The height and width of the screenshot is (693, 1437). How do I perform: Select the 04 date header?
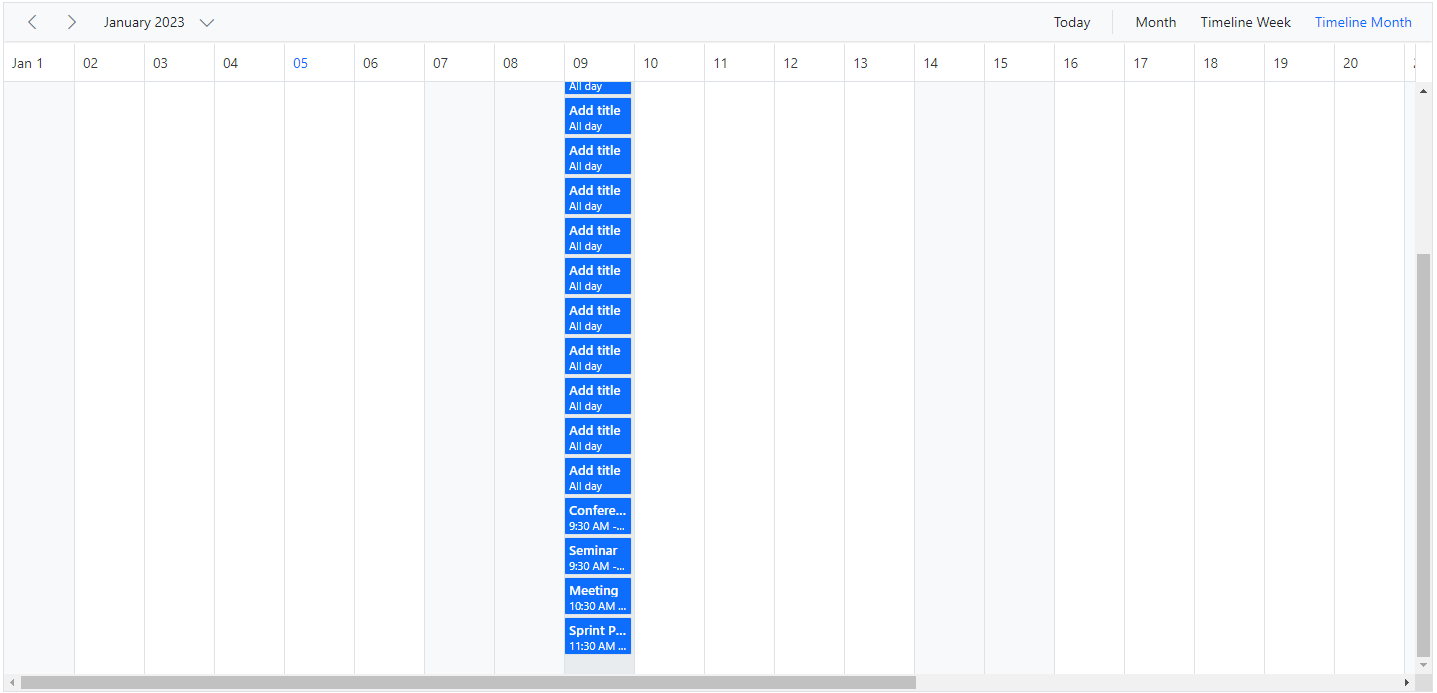tap(249, 63)
